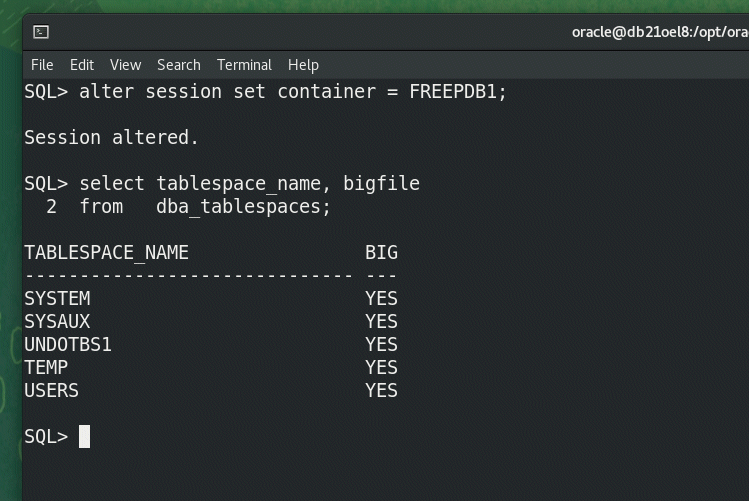This screenshot has height=501, width=749.
Task: Click the USERS tablespace name
Action: [x=52, y=390]
